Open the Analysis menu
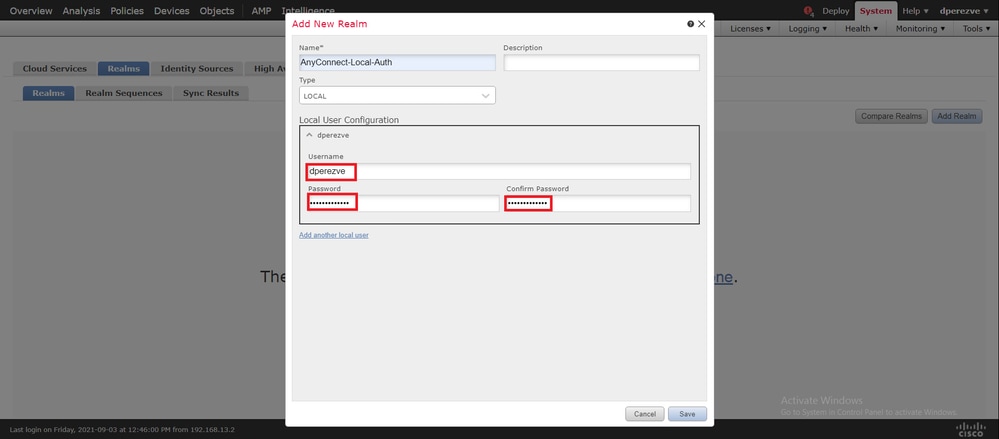The height and width of the screenshot is (439, 999). point(82,11)
